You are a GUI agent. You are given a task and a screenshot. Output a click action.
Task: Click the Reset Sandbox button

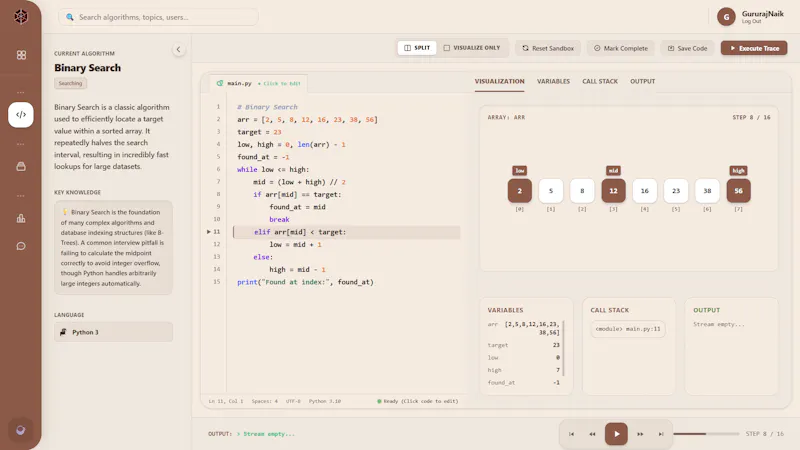548,48
